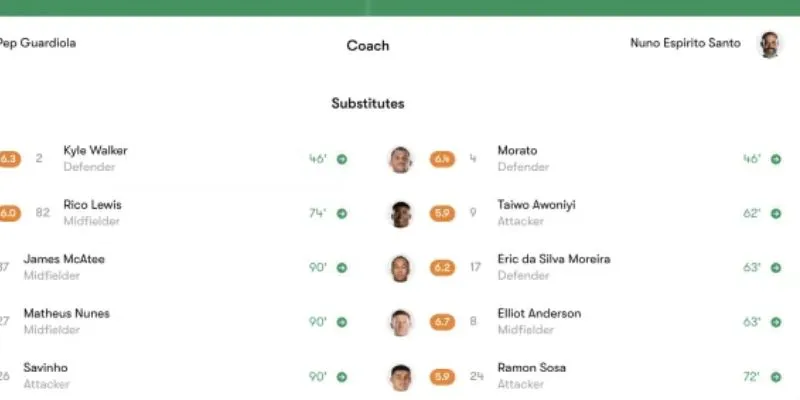Image resolution: width=800 pixels, height=400 pixels.
Task: Click the substitution icon beside Kyle Walker
Action: pyautogui.click(x=342, y=159)
